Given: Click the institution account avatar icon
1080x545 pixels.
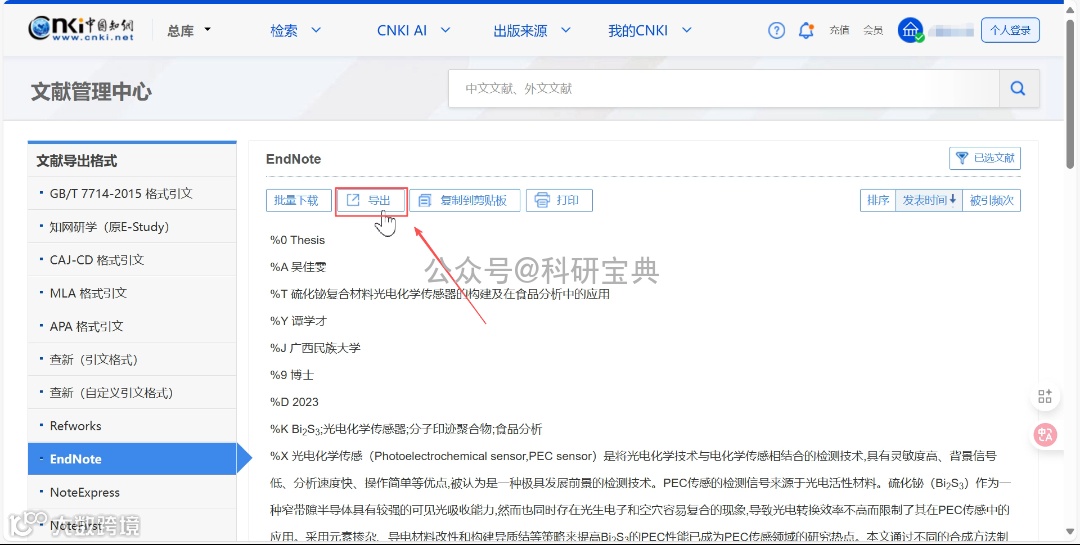Looking at the screenshot, I should click(911, 30).
